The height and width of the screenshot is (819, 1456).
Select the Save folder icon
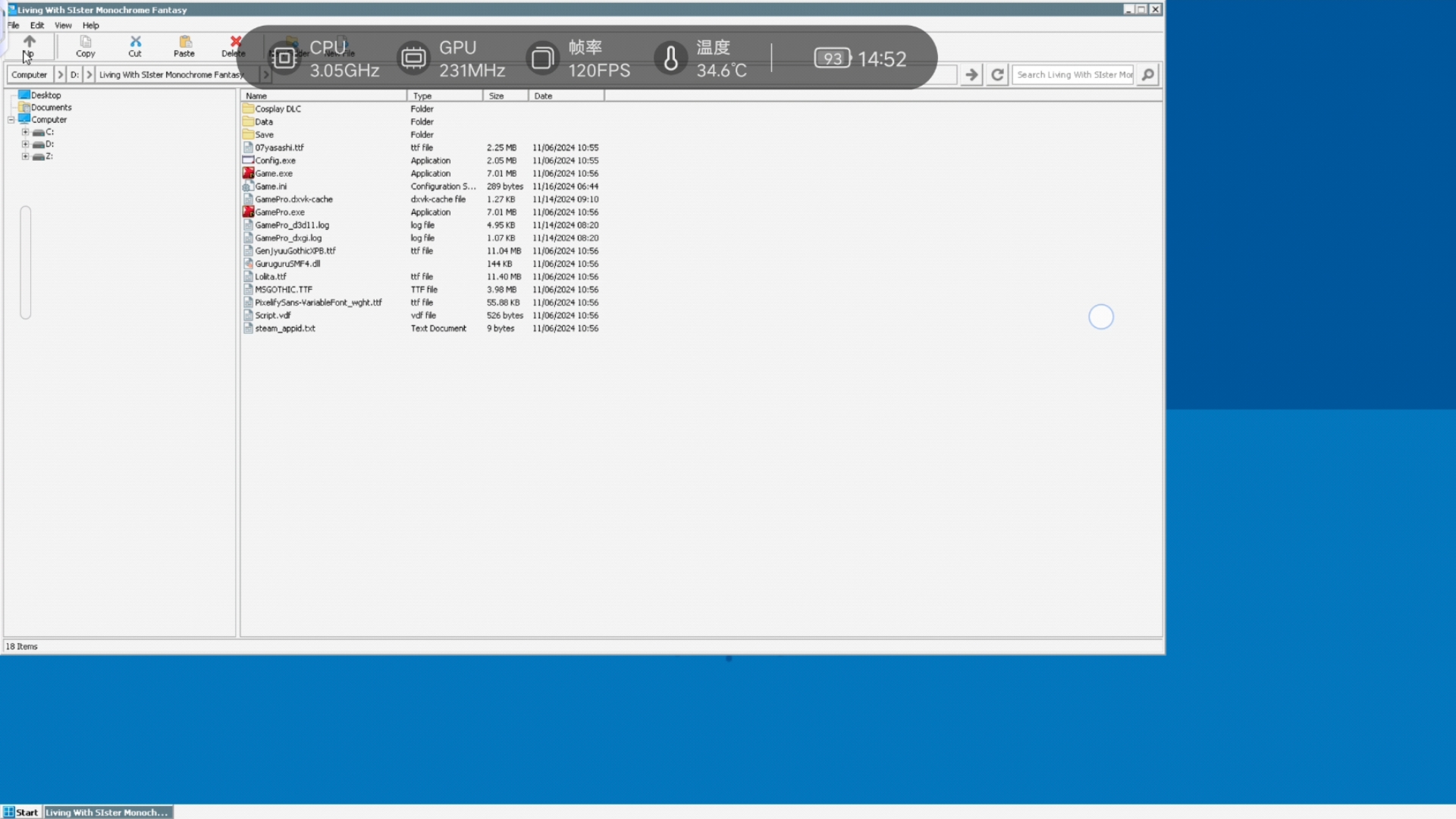(248, 134)
